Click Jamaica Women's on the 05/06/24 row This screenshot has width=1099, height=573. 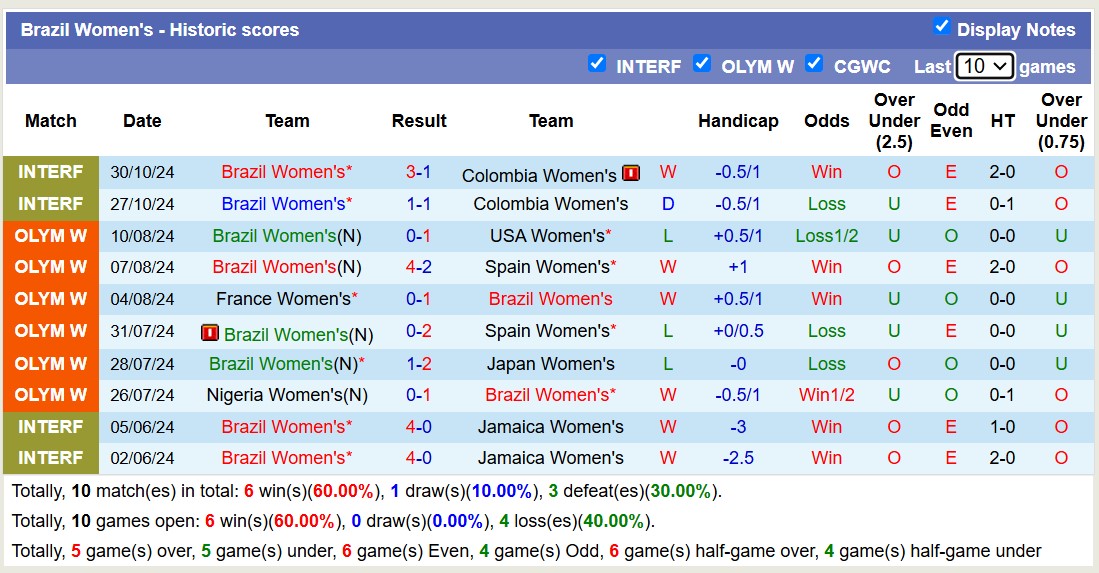pos(550,427)
